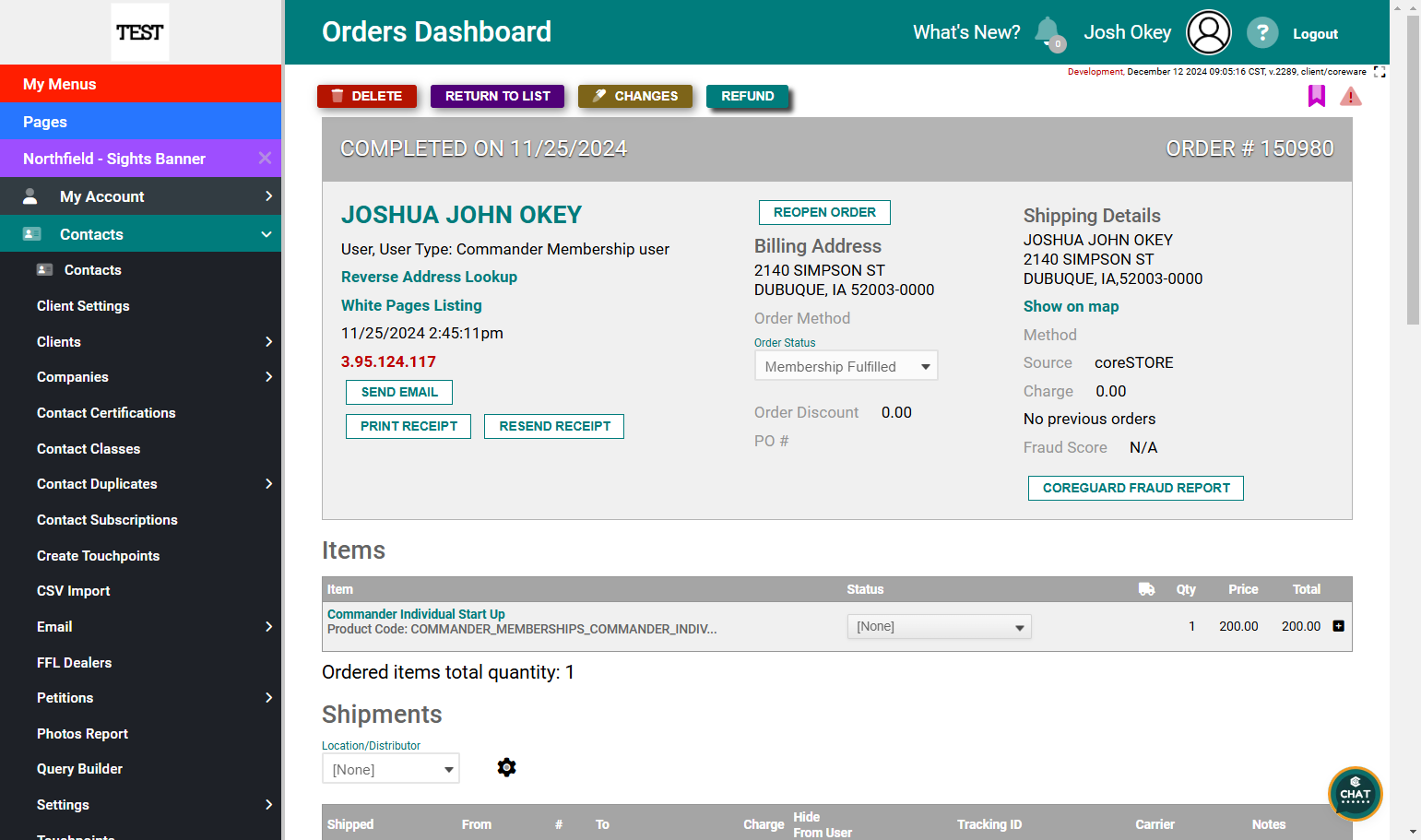Open the Reverse Address Lookup link
Image resolution: width=1421 pixels, height=840 pixels.
[x=429, y=277]
